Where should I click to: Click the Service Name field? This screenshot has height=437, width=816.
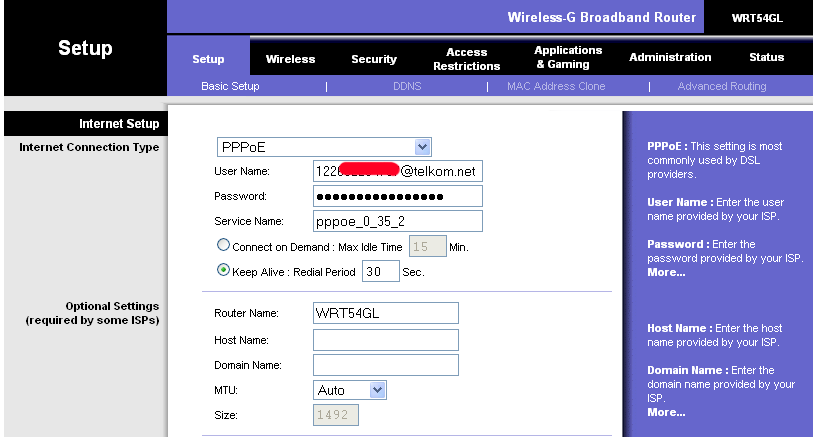398,221
